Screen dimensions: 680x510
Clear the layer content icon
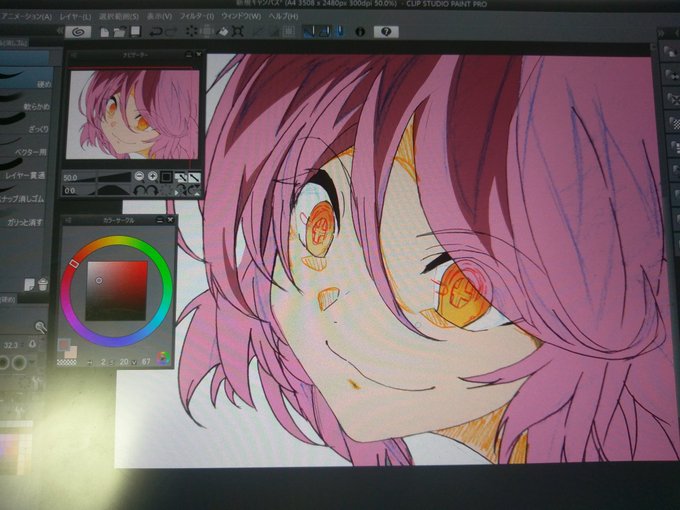192,31
